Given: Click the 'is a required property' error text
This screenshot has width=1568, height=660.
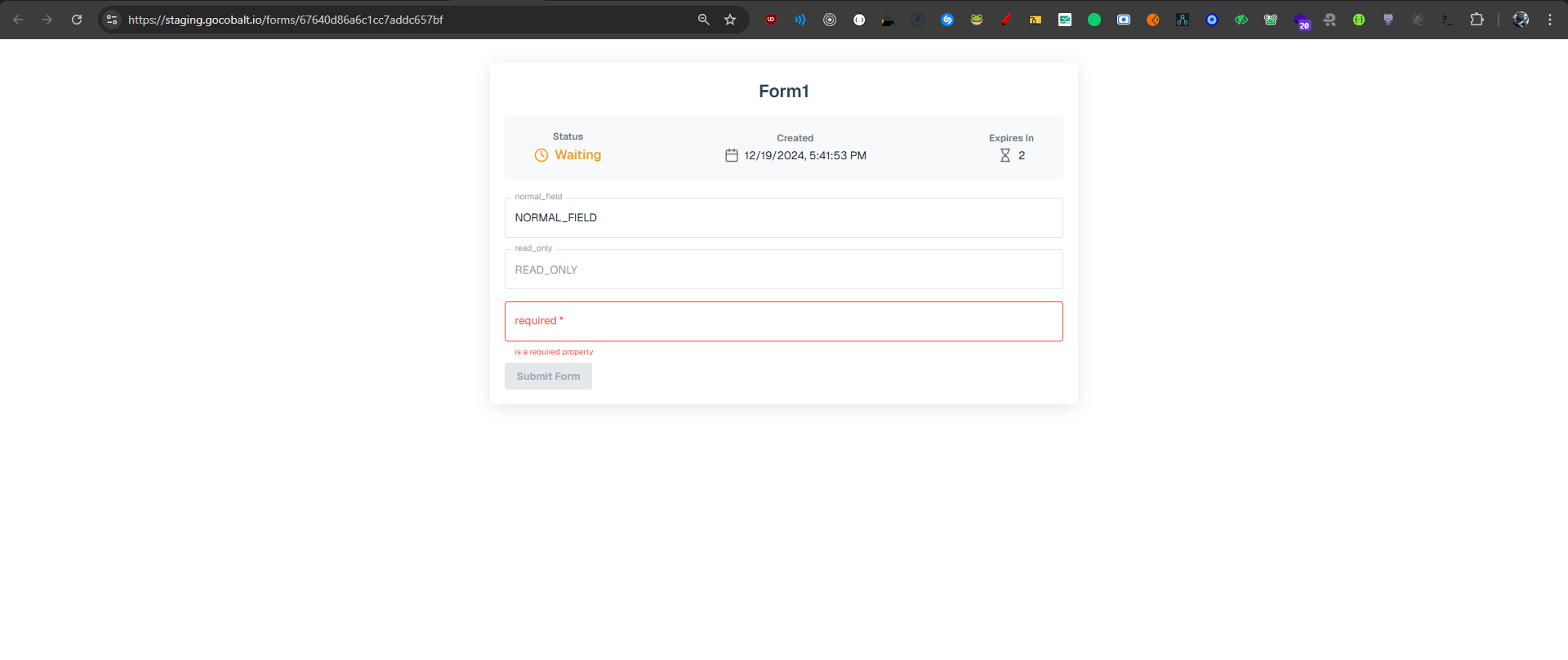Looking at the screenshot, I should click(554, 352).
